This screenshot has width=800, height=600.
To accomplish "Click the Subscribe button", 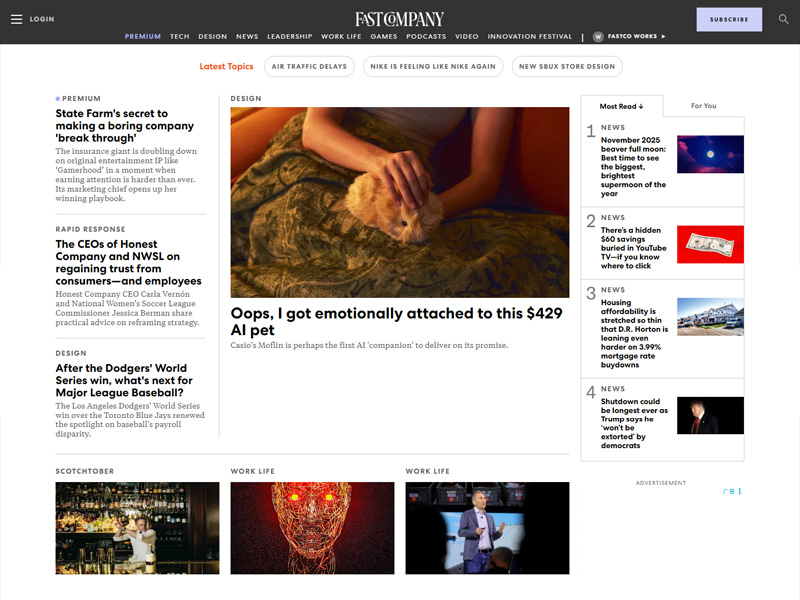I will click(729, 19).
